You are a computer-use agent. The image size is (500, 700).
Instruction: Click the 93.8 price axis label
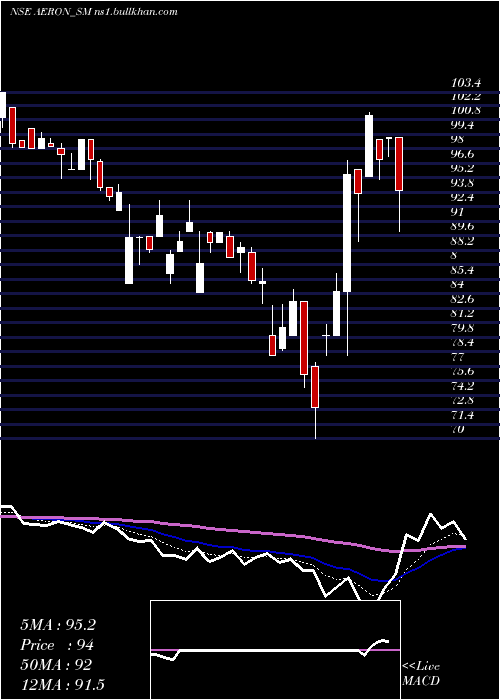coord(463,183)
